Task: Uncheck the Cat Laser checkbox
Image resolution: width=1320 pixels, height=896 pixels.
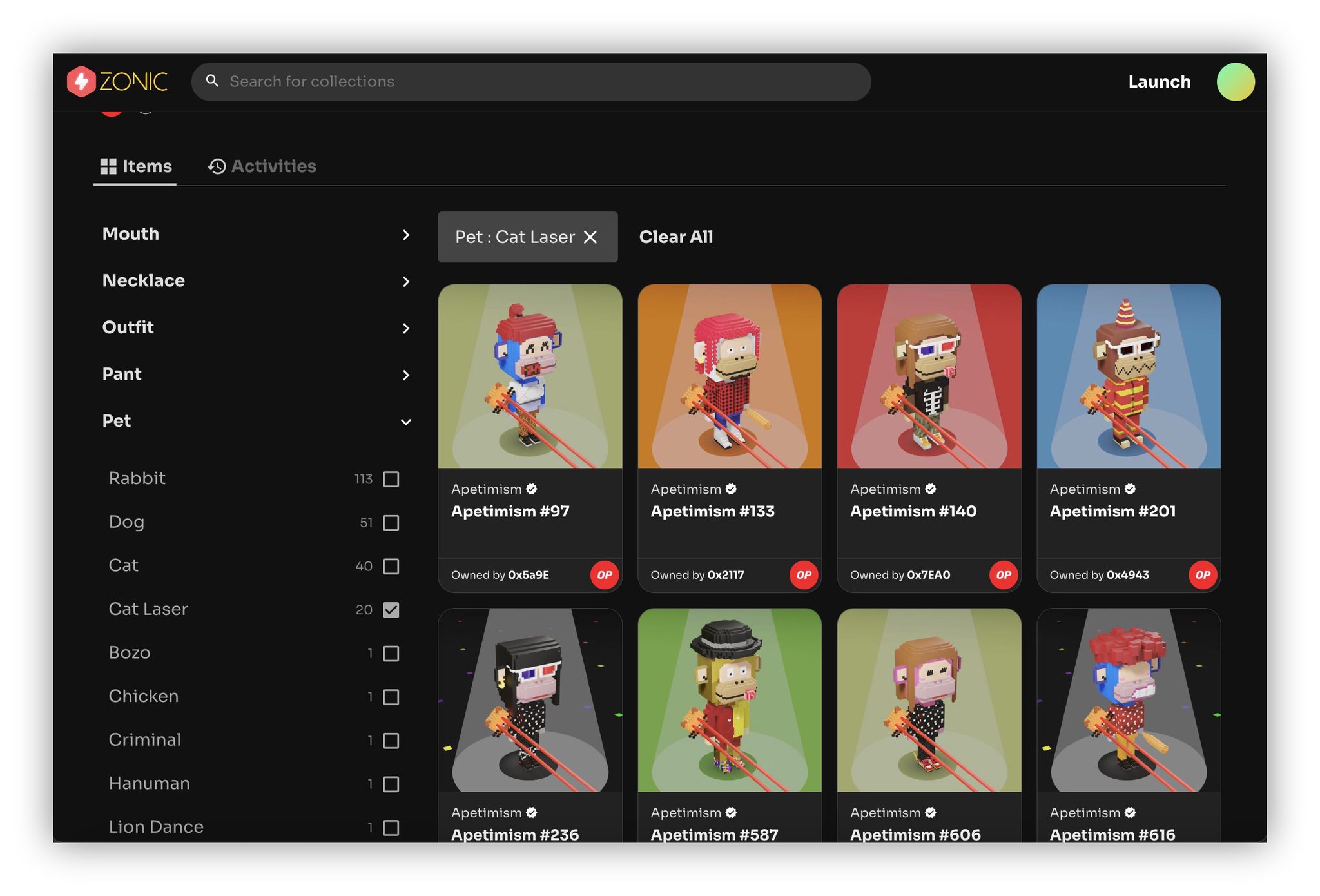Action: pyautogui.click(x=391, y=610)
